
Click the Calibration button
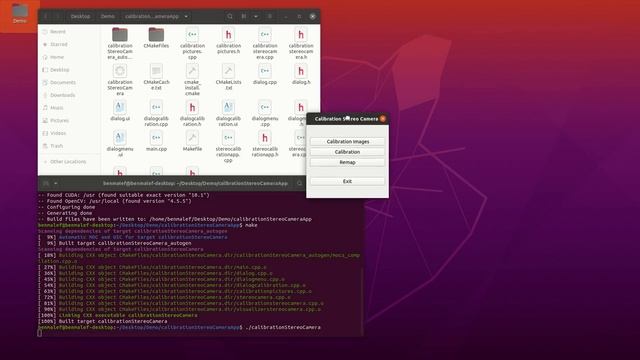tap(347, 152)
